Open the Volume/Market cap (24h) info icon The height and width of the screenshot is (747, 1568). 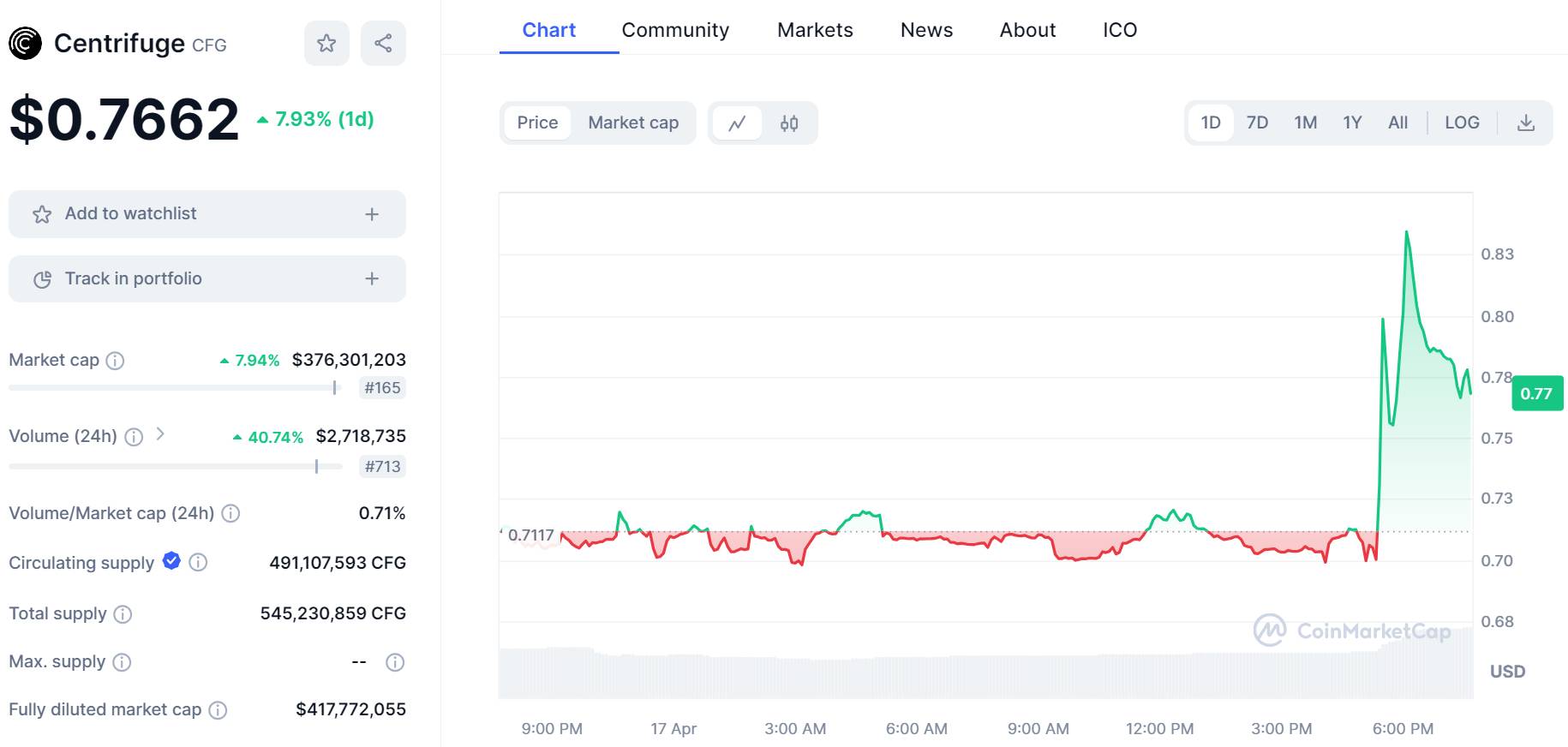230,513
